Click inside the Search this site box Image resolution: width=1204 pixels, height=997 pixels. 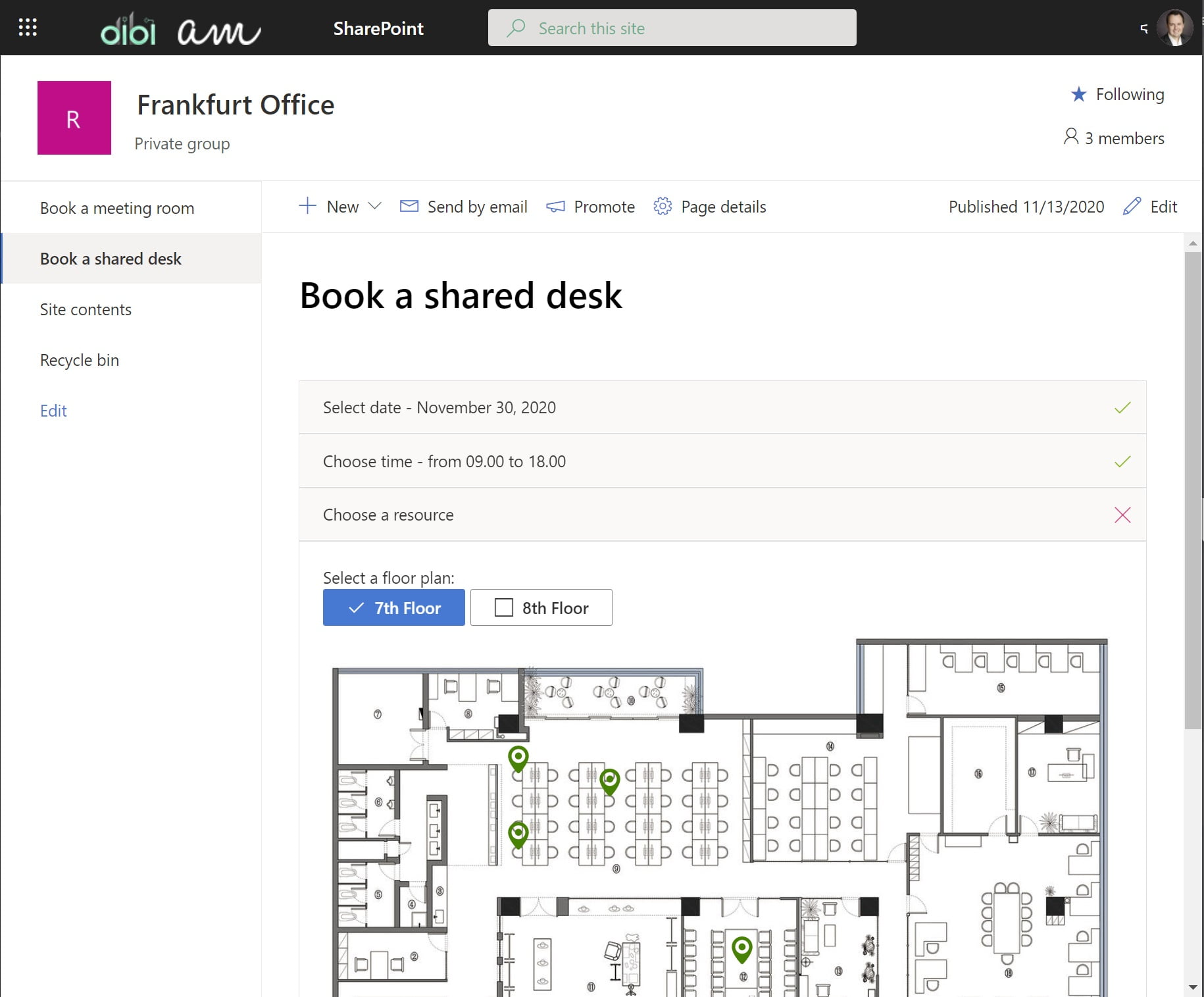[x=671, y=28]
